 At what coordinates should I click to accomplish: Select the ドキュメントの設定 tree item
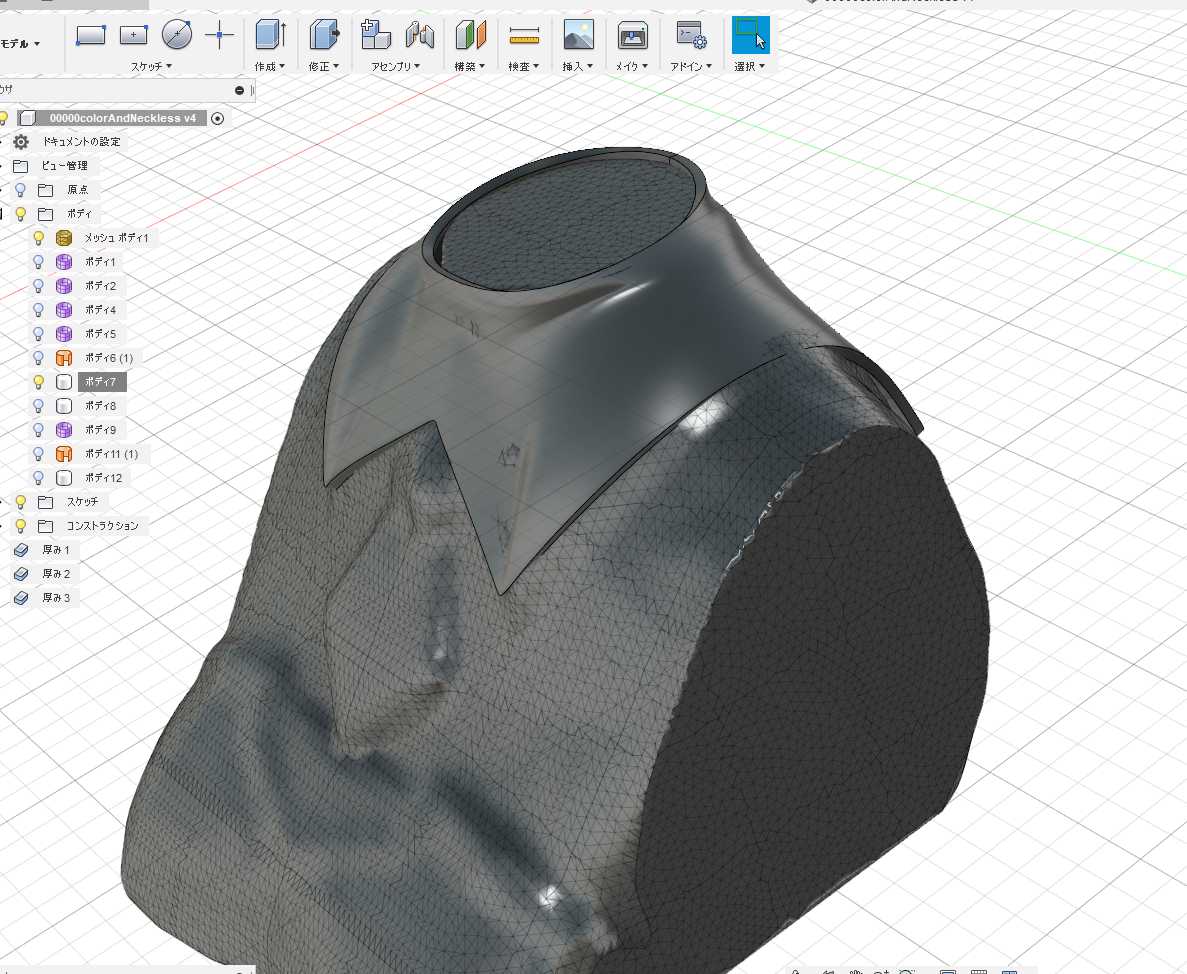[x=81, y=142]
